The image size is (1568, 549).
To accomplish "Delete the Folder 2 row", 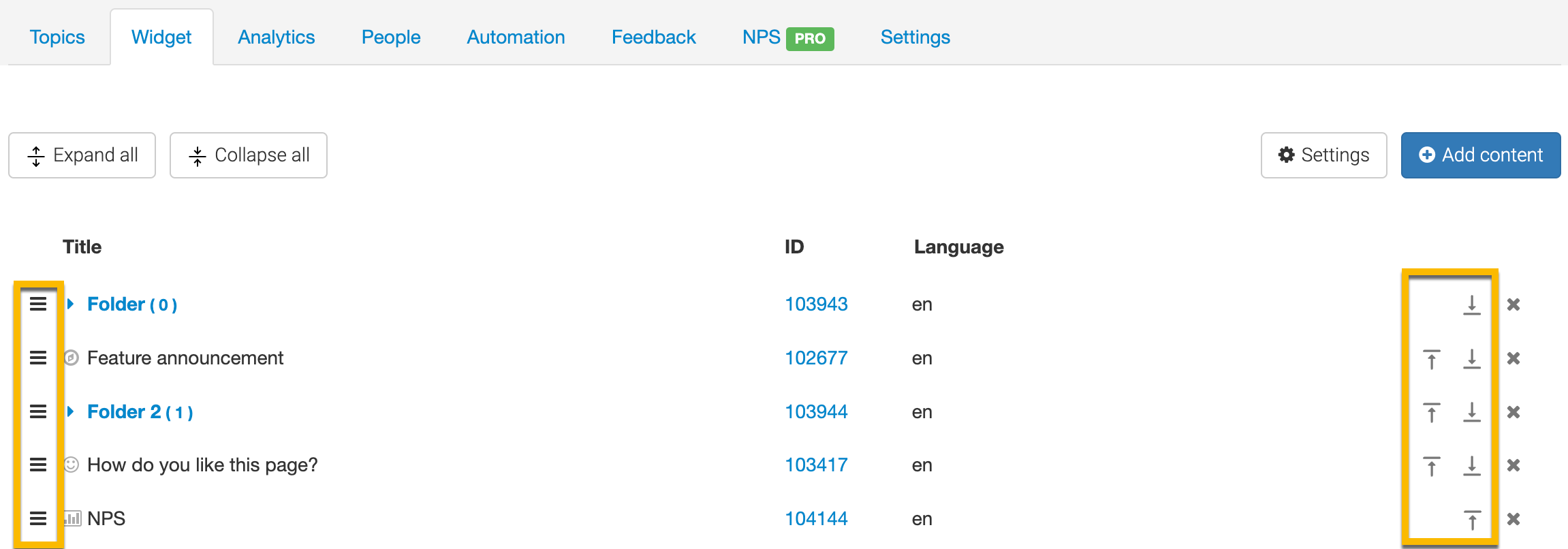I will (x=1514, y=412).
